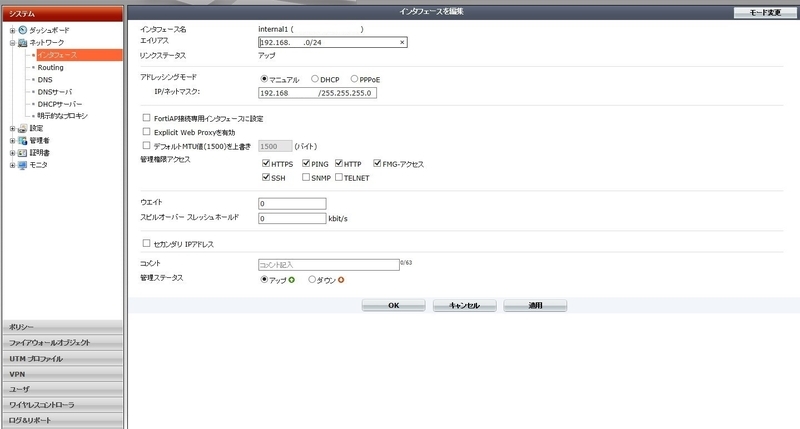
Task: Open ワイヤレスコントローラ section
Action: tap(63, 405)
